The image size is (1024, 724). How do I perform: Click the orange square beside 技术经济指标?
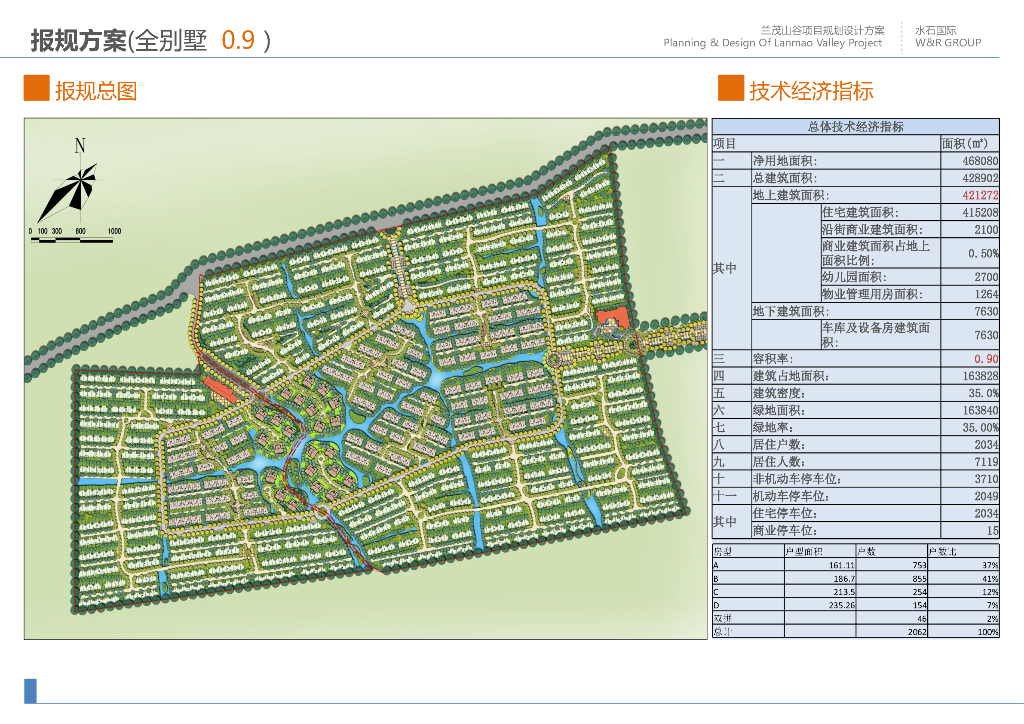click(x=730, y=89)
